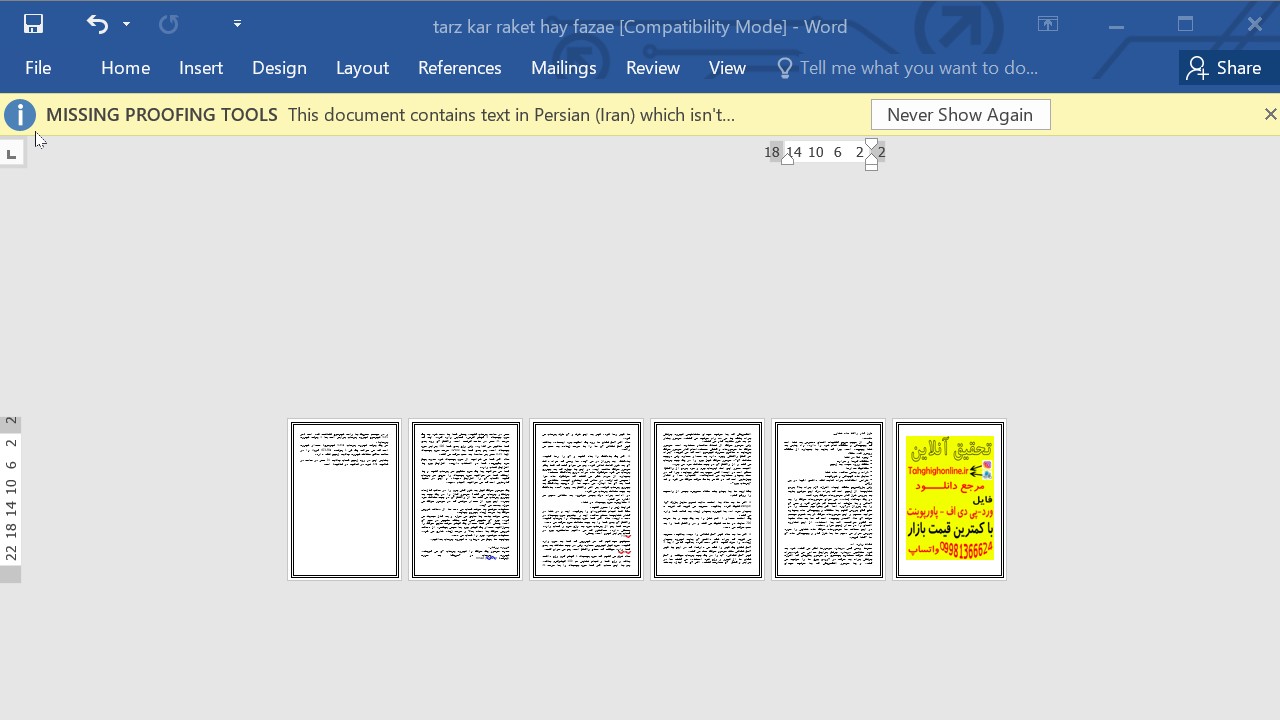Select the Mailings tab
Viewport: 1280px width, 720px height.
(564, 68)
